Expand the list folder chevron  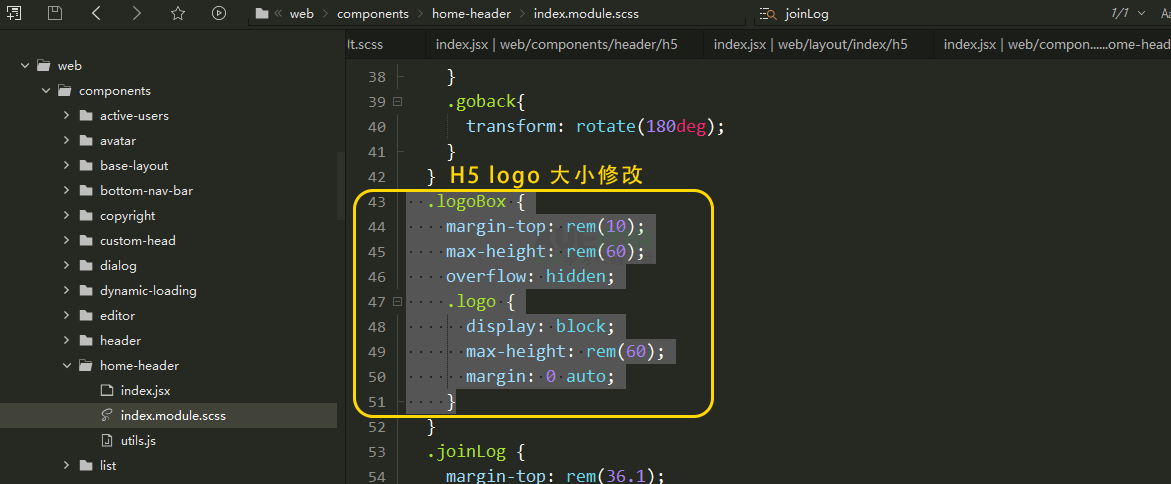[x=66, y=465]
